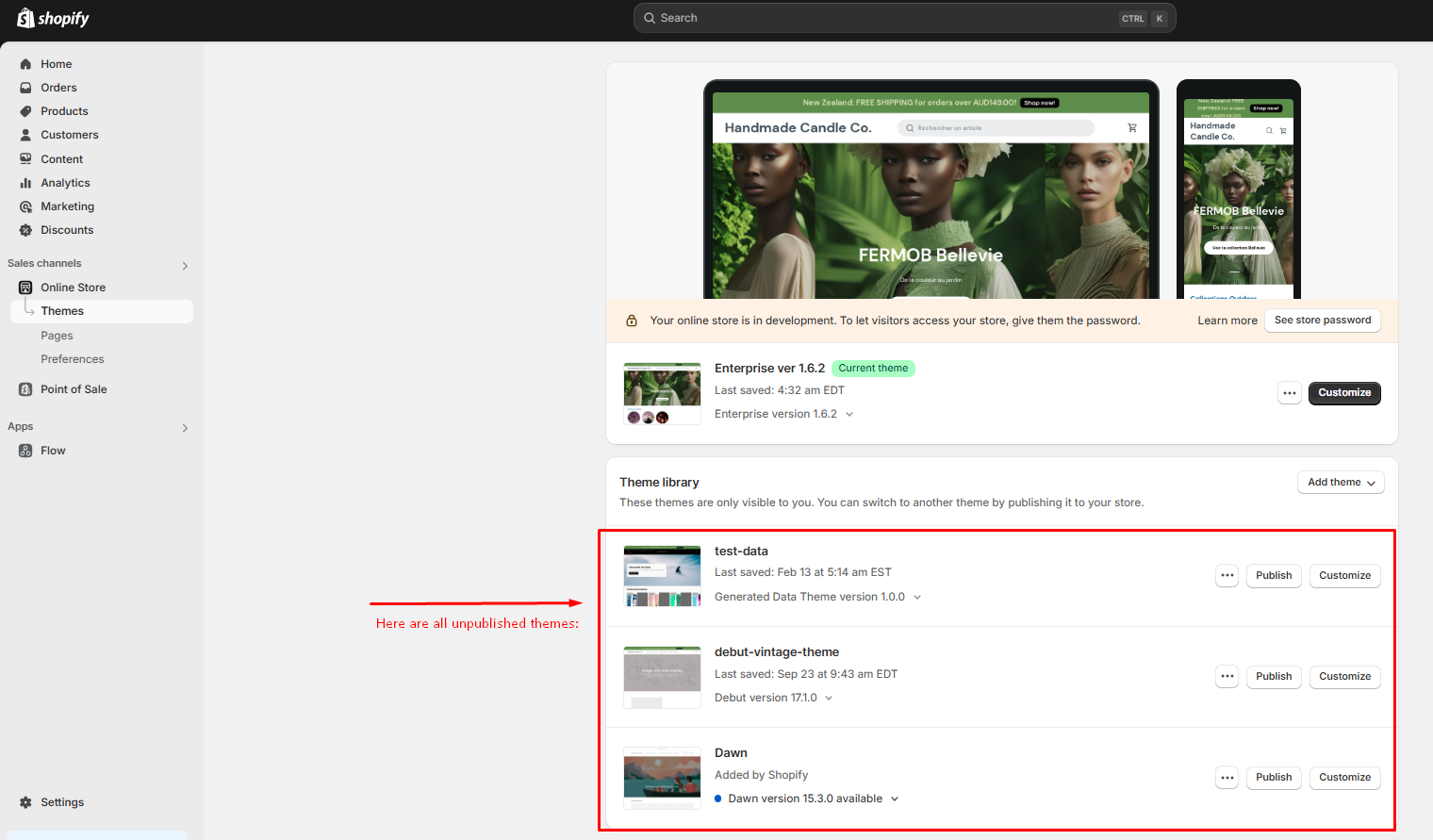Click the Enterprise theme thumbnail image

pos(662,393)
